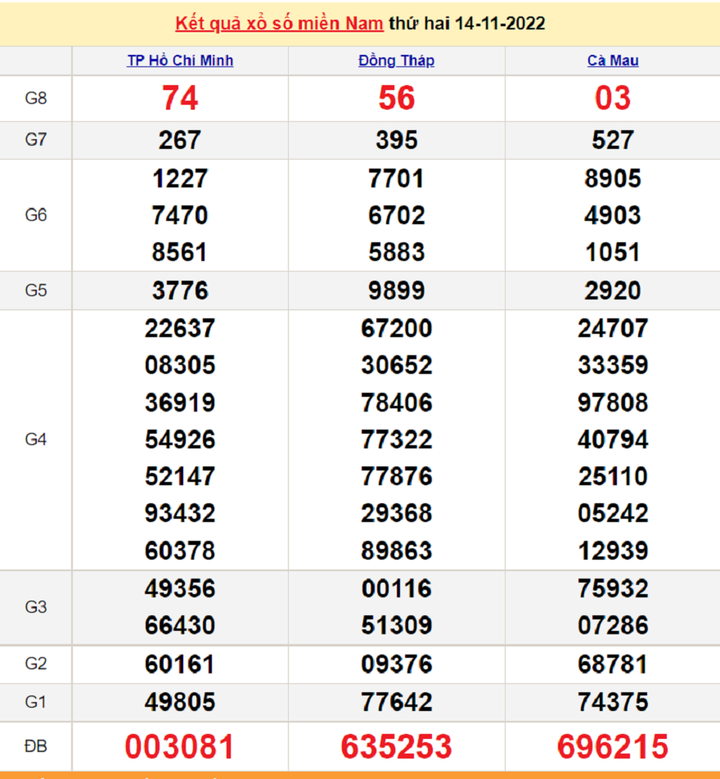Select the ĐB special prize row label

tap(36, 746)
